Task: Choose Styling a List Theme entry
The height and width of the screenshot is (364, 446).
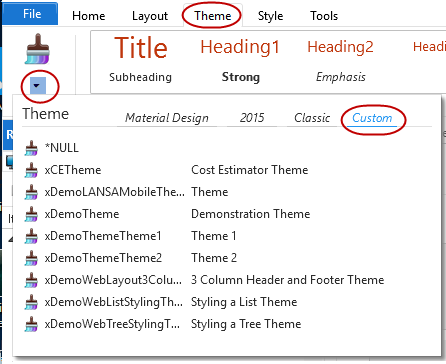Action: pos(244,302)
